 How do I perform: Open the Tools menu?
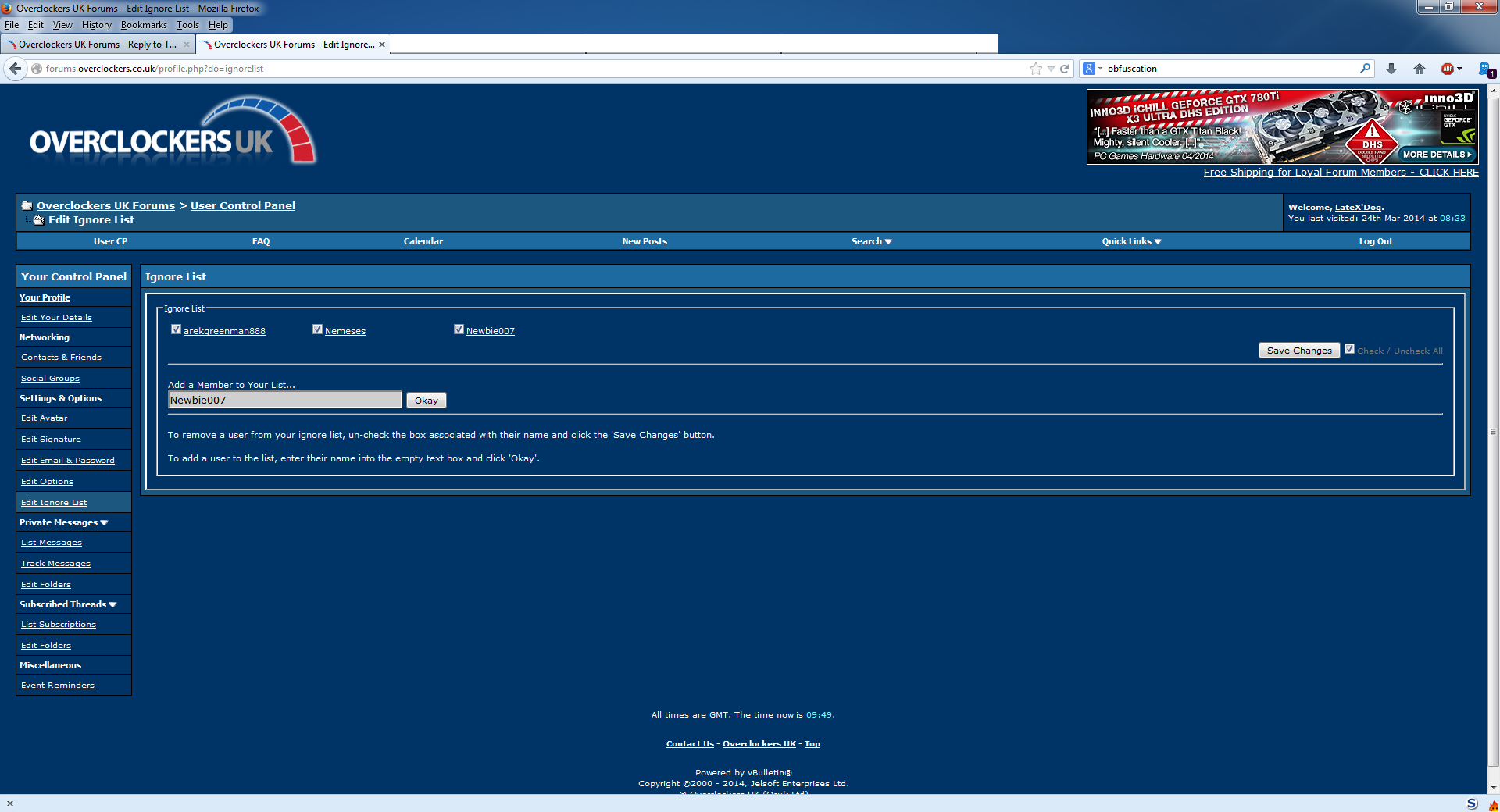[x=187, y=25]
